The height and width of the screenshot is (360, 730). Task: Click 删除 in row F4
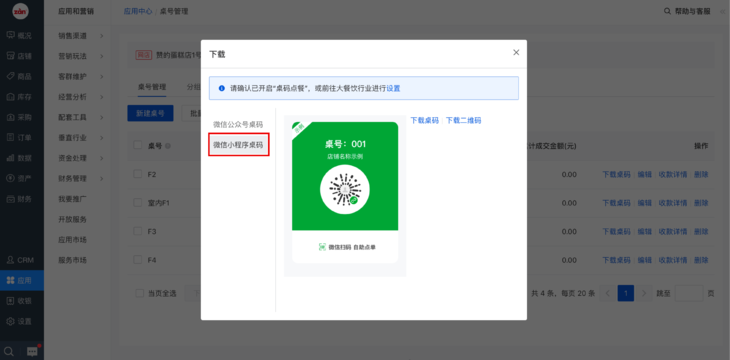[x=701, y=260]
